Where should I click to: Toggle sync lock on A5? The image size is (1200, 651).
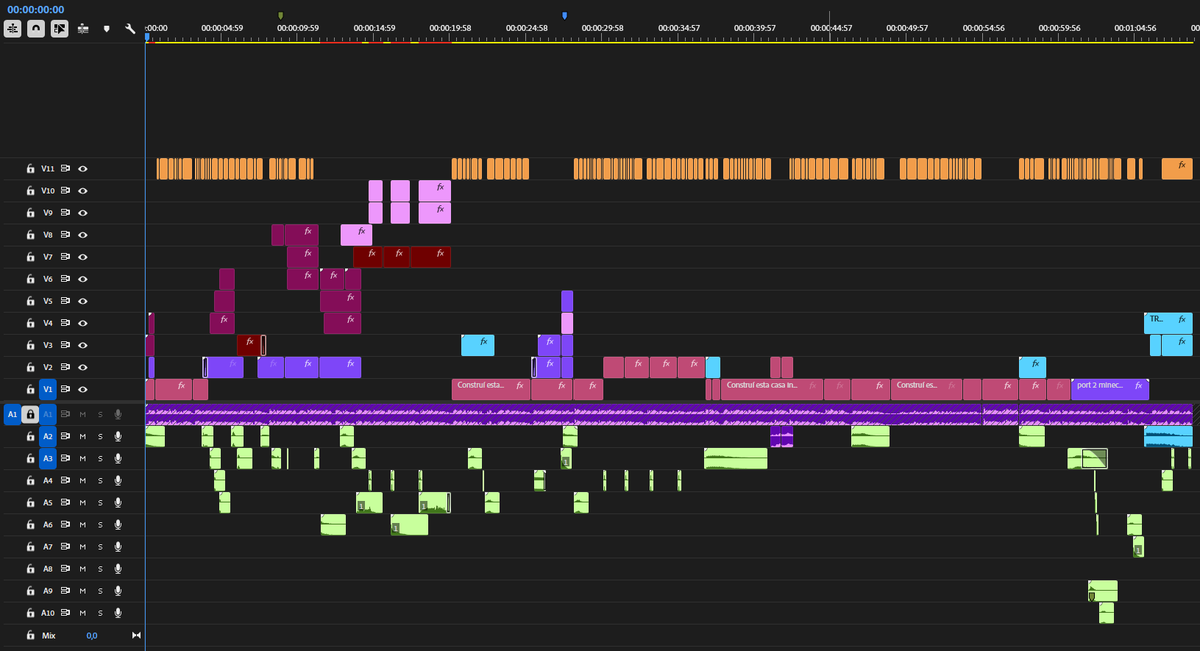(65, 502)
